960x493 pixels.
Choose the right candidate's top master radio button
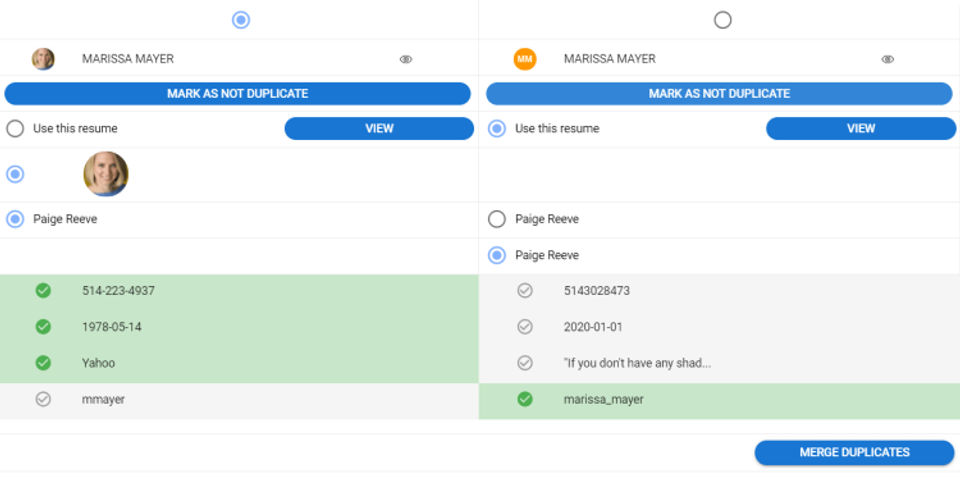coord(723,20)
